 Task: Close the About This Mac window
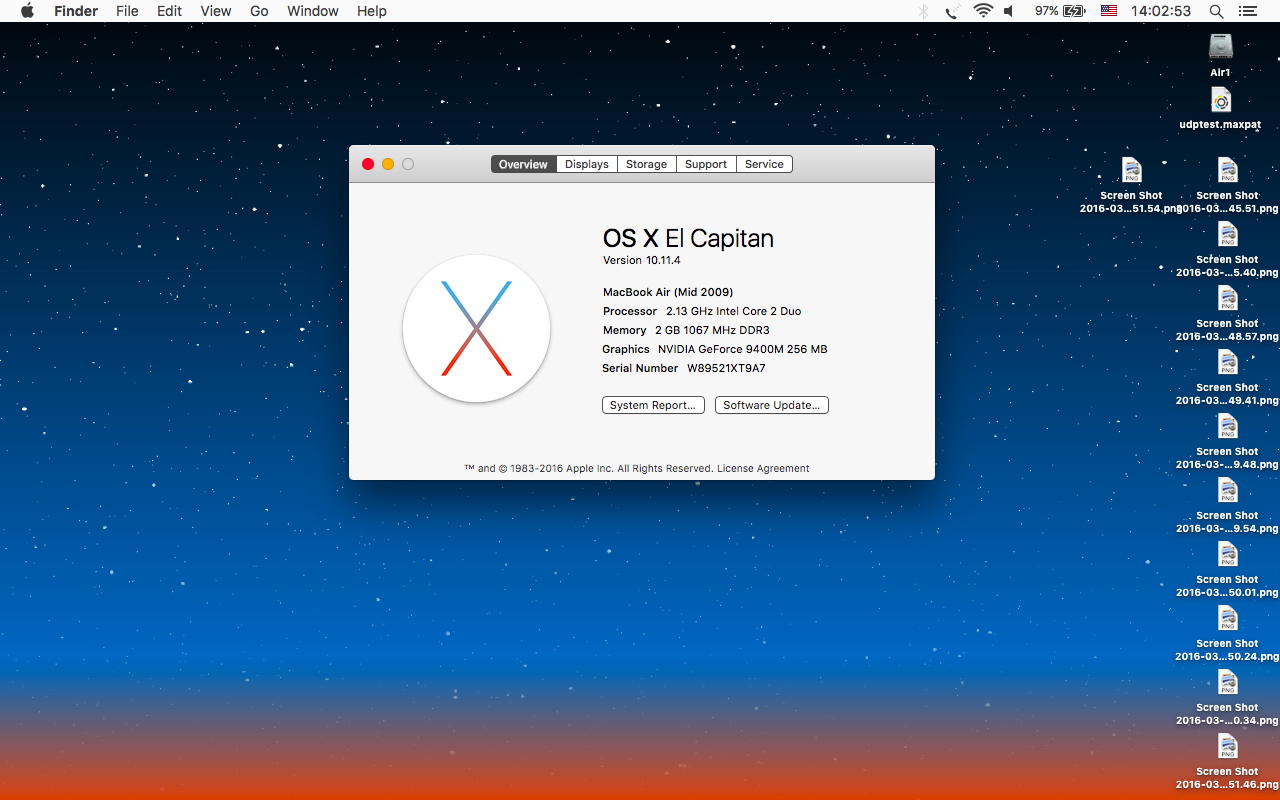click(368, 164)
